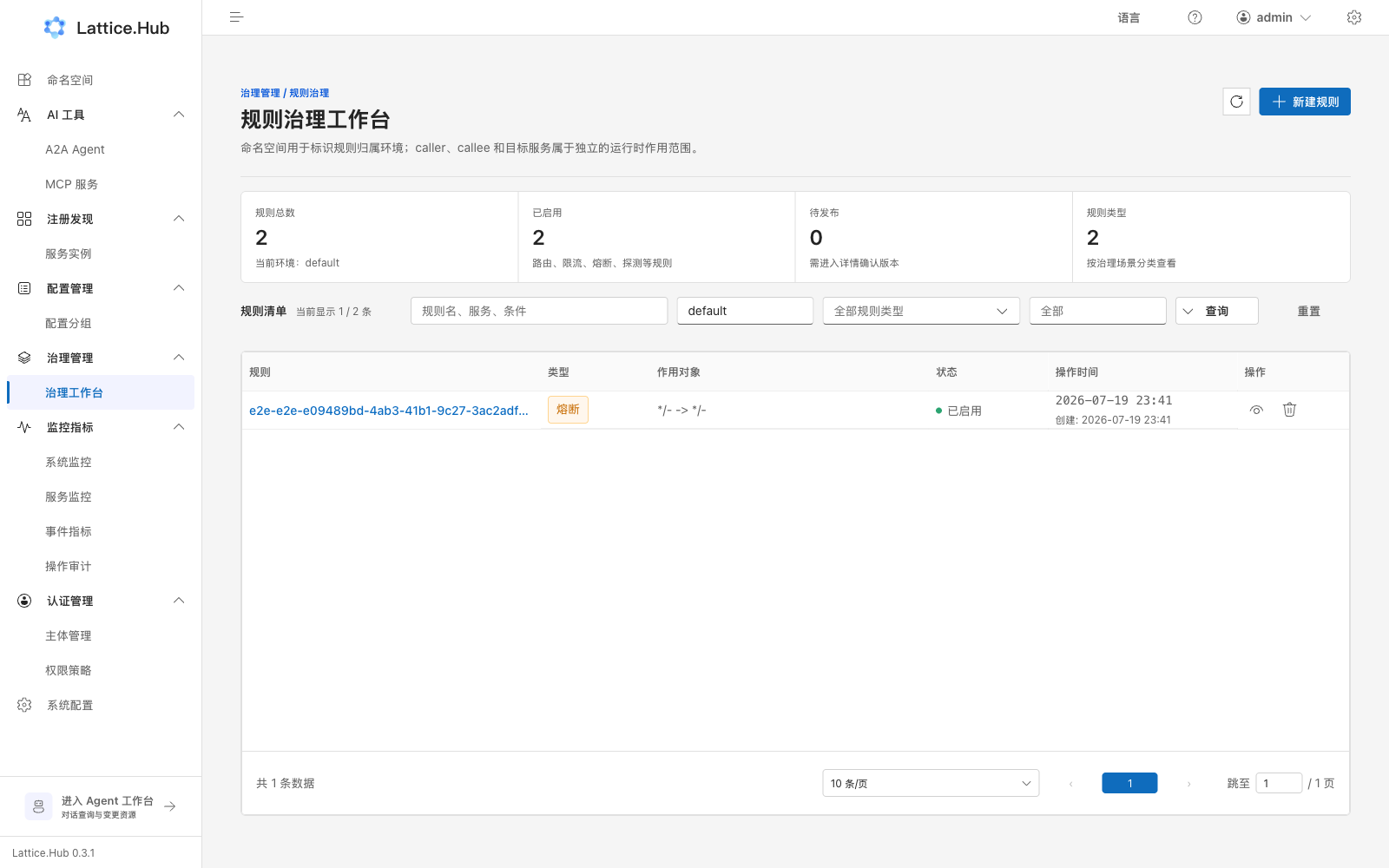Click the arrow icon beside Agent 工作台

170,806
